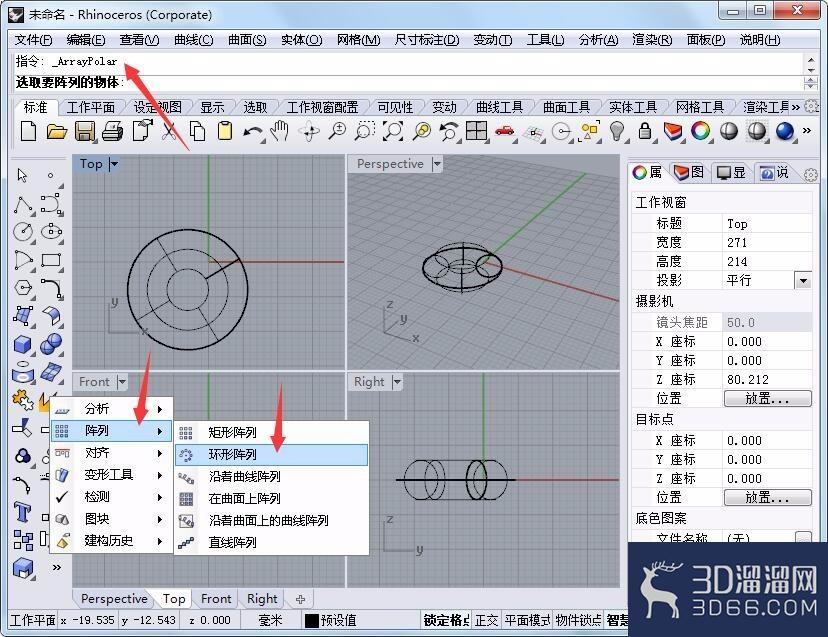Open the Perspective viewport dropdown arrow
Viewport: 828px width, 637px height.
tap(437, 164)
